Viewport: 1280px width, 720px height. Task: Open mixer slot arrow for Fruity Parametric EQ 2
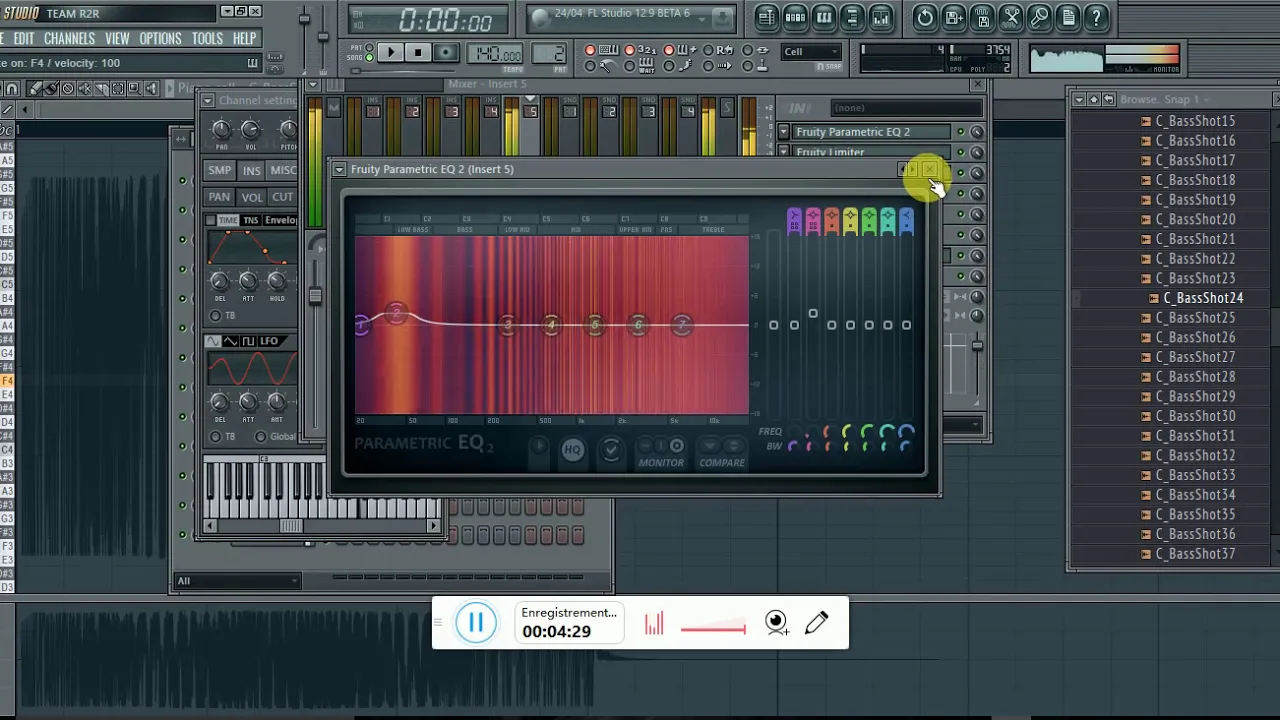pyautogui.click(x=784, y=132)
